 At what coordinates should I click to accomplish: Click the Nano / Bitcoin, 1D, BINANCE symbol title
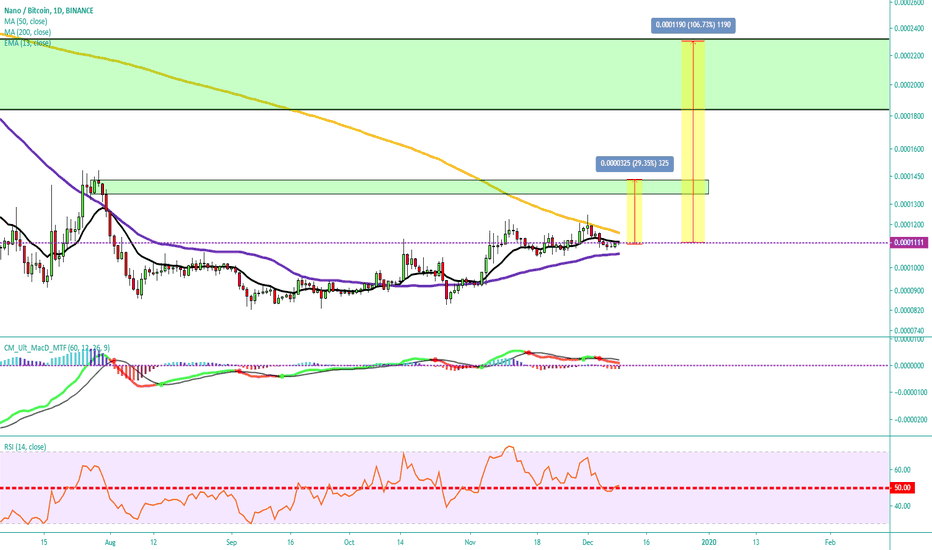(x=49, y=11)
